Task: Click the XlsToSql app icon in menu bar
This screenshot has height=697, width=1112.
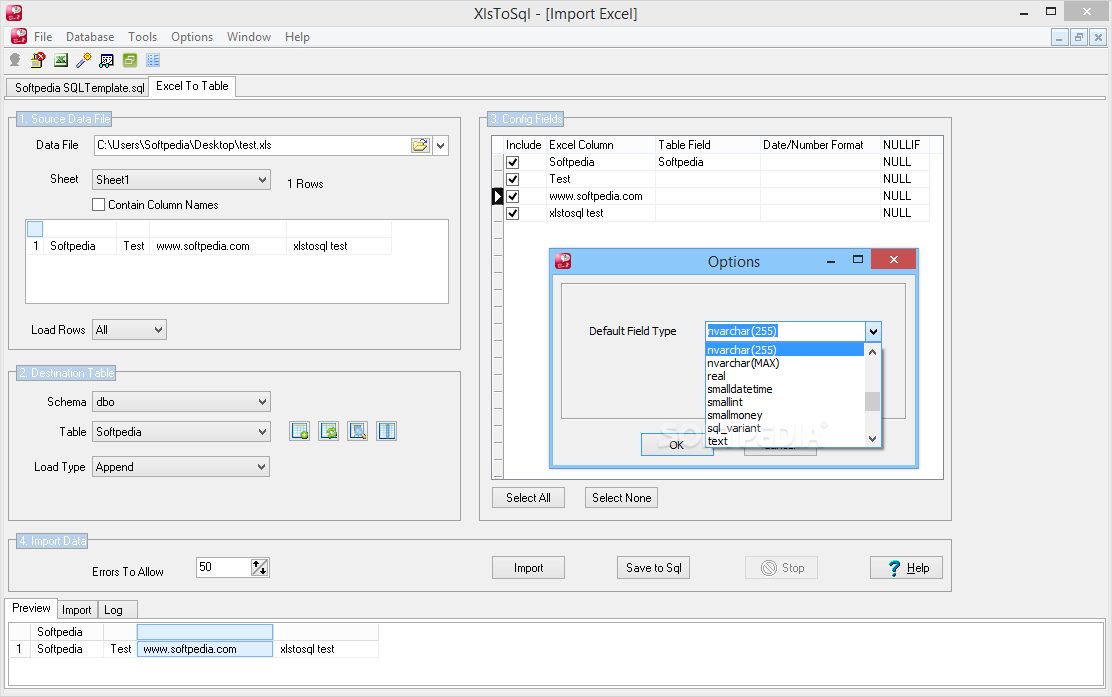Action: click(19, 36)
